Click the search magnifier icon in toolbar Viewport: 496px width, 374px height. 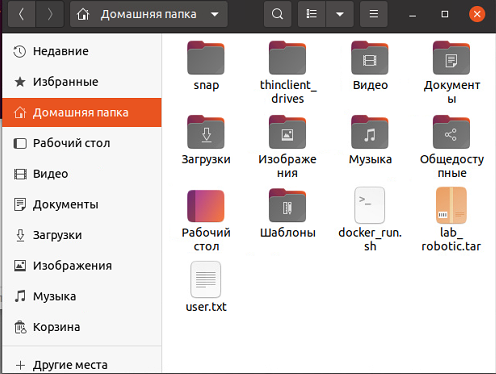pyautogui.click(x=277, y=14)
